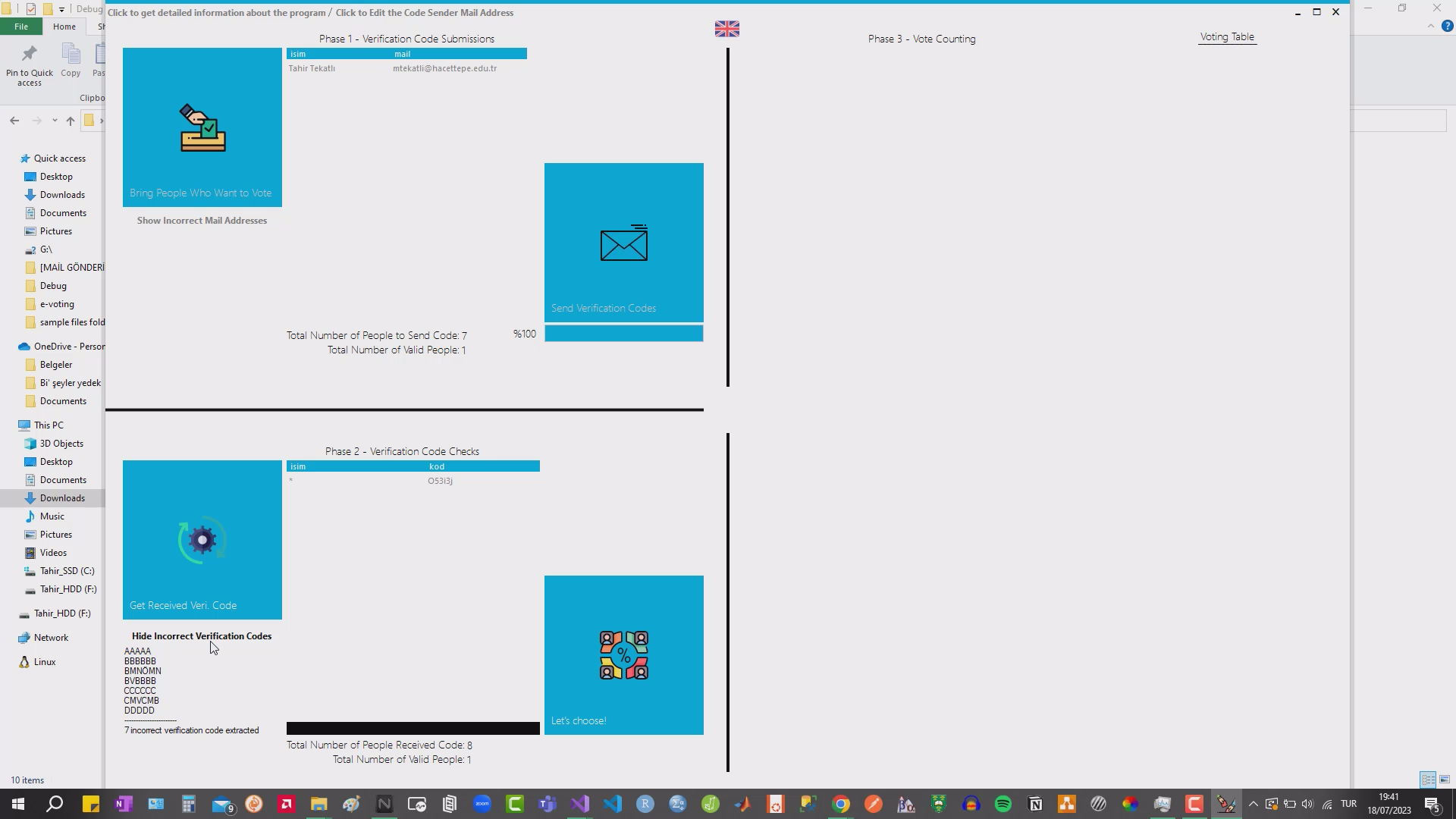Select 'Phase 2 - Verification Code Checks' tab
The image size is (1456, 819).
(402, 451)
